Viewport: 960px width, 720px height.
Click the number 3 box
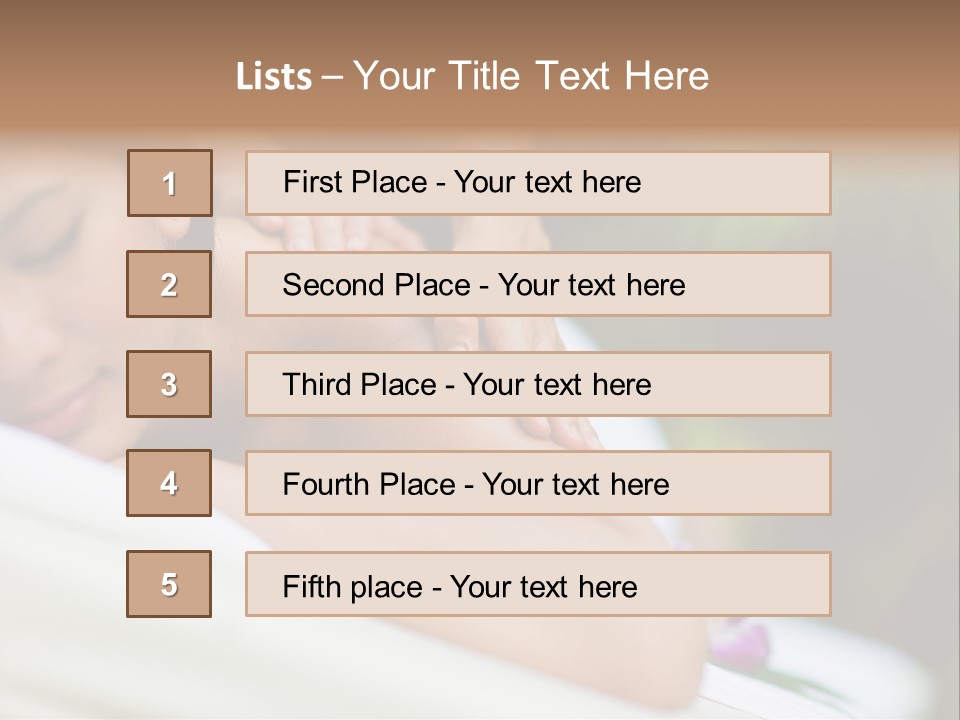pyautogui.click(x=169, y=384)
